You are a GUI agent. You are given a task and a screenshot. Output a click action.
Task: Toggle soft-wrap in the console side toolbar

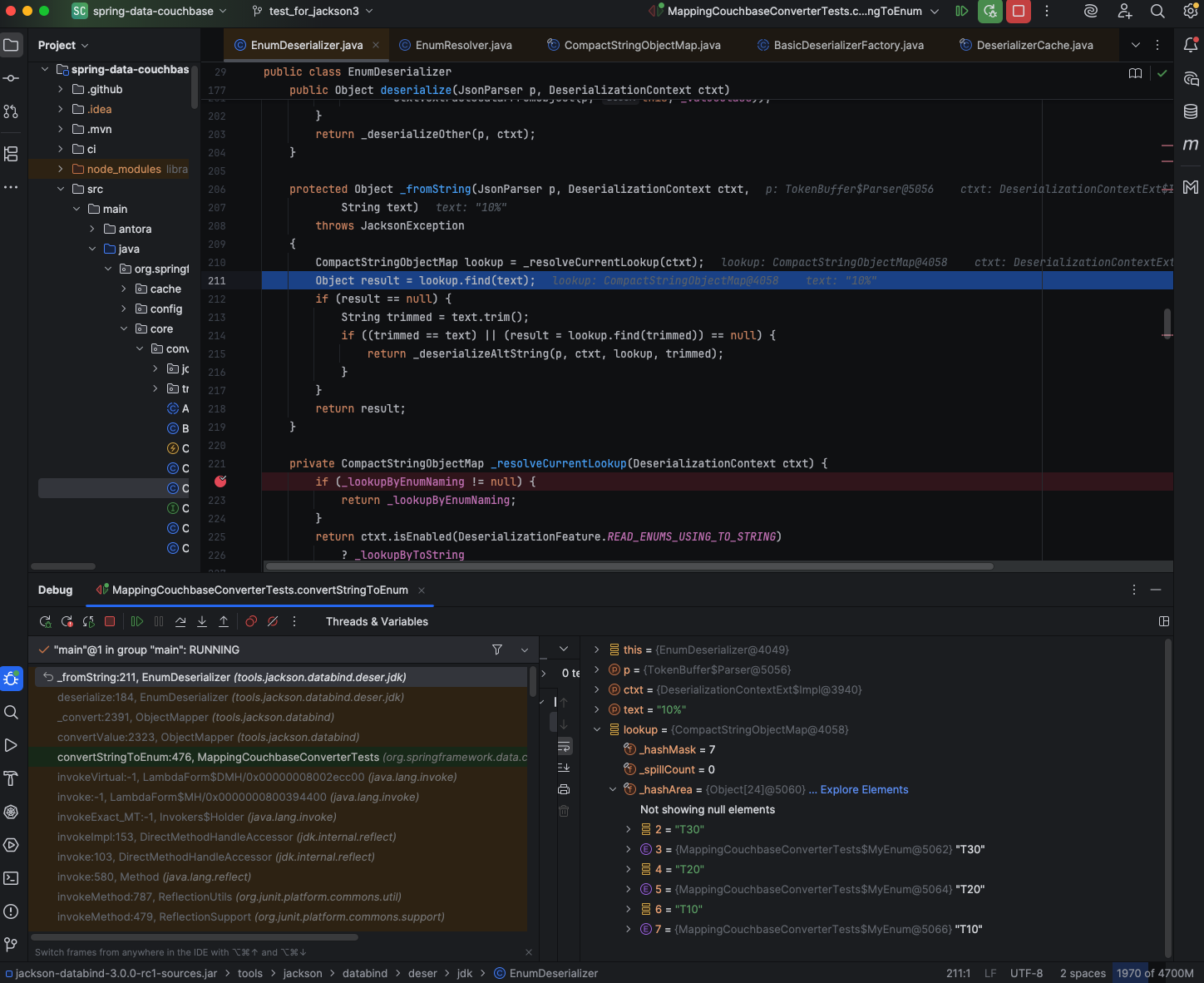(564, 746)
